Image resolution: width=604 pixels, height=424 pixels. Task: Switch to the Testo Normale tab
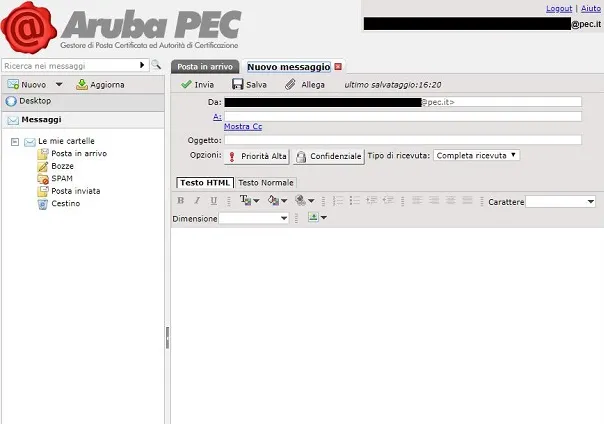tap(265, 183)
